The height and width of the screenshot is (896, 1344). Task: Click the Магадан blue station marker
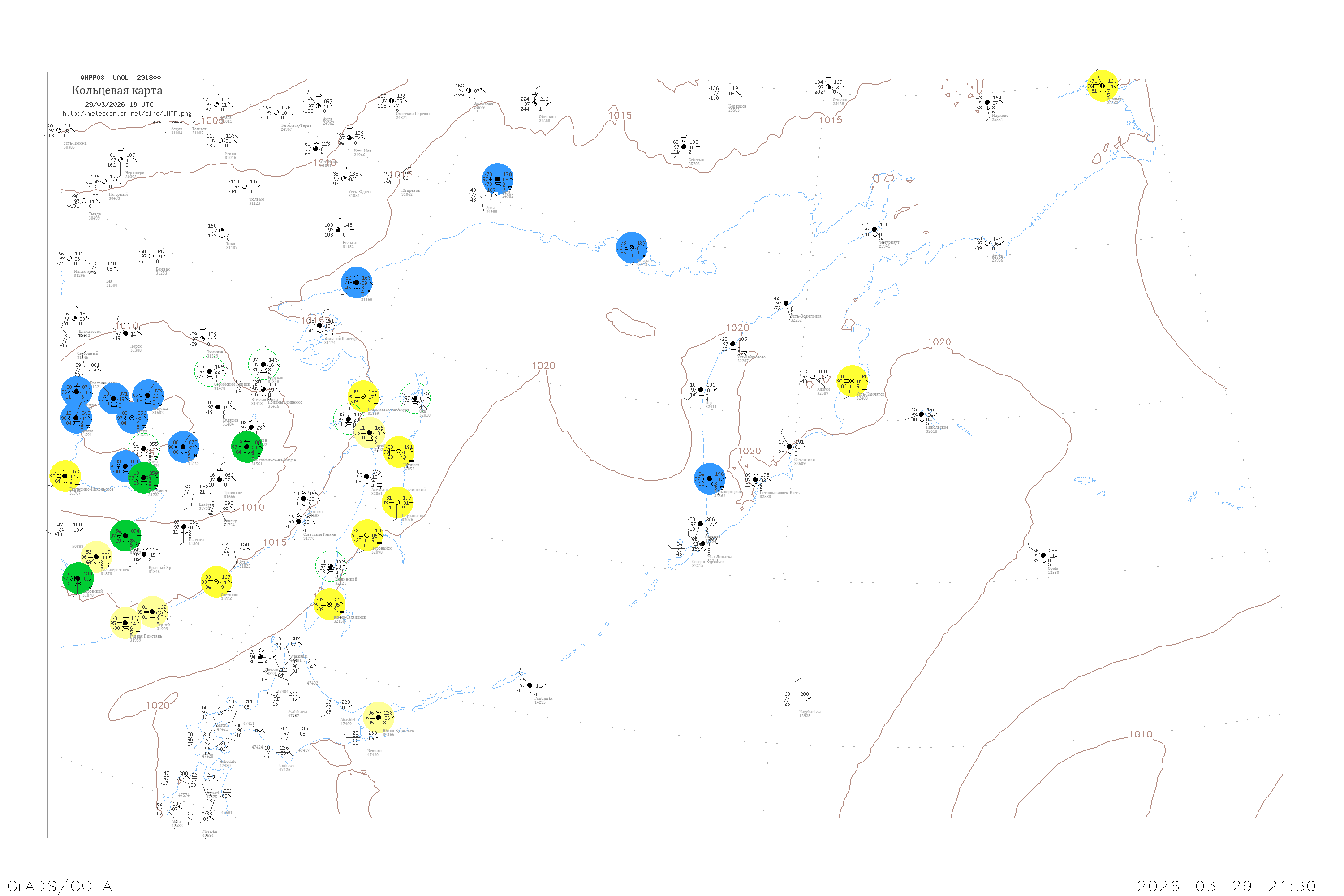[631, 247]
